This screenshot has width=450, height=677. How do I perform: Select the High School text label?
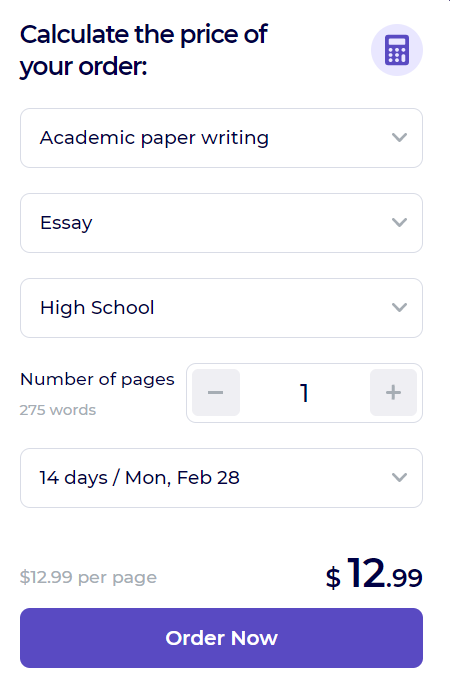(x=97, y=308)
